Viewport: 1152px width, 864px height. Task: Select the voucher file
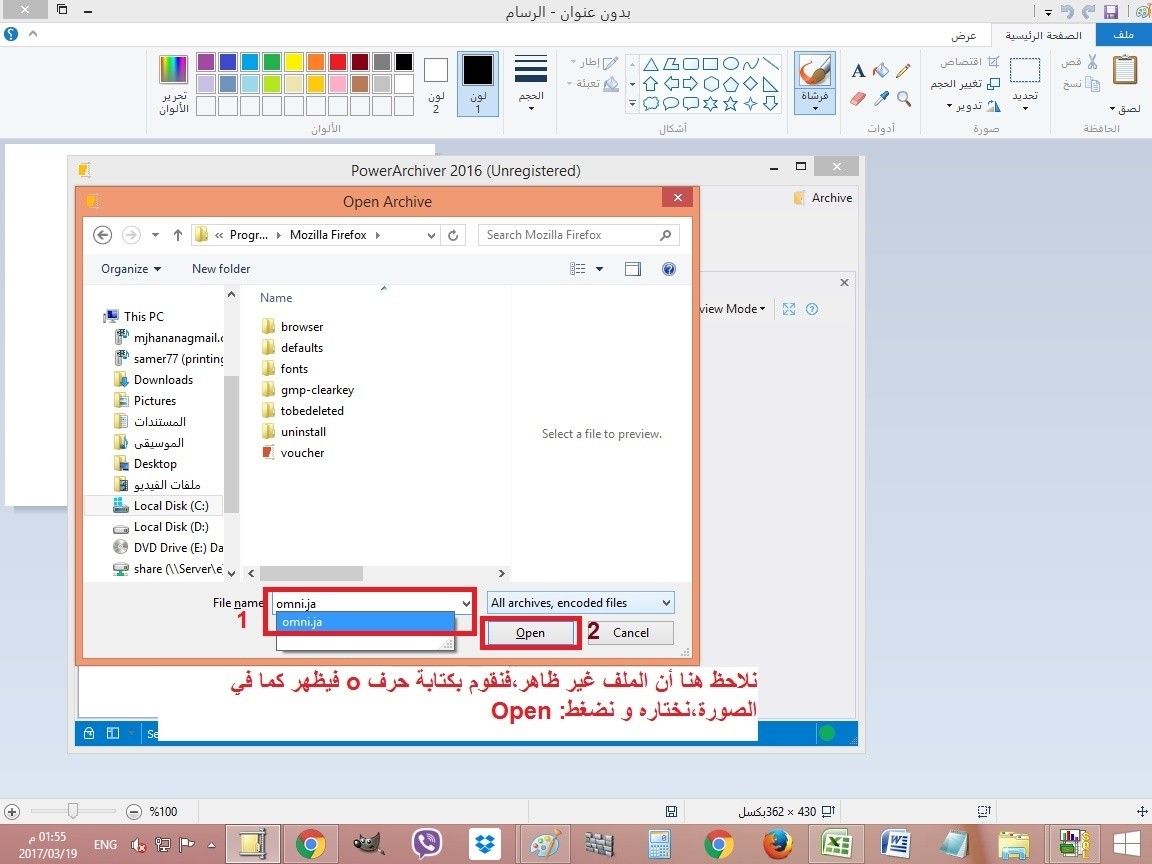tap(302, 453)
